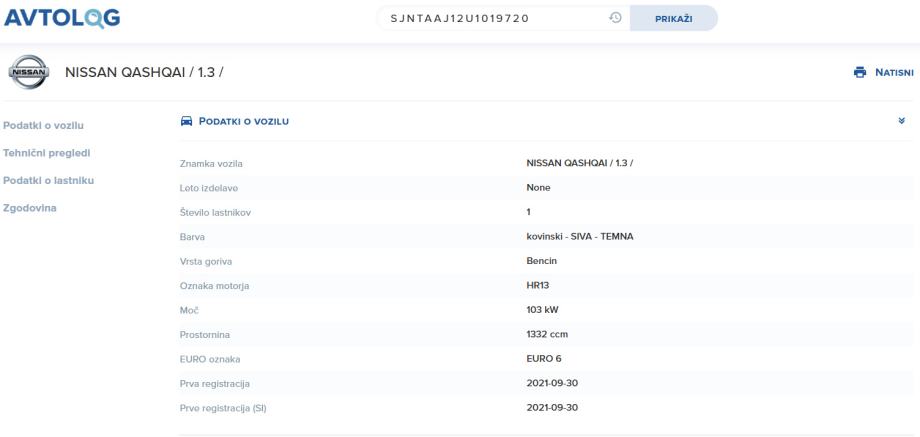
Task: Click the page title NISSAN QASHQAI / 1.3 /
Action: (x=144, y=73)
